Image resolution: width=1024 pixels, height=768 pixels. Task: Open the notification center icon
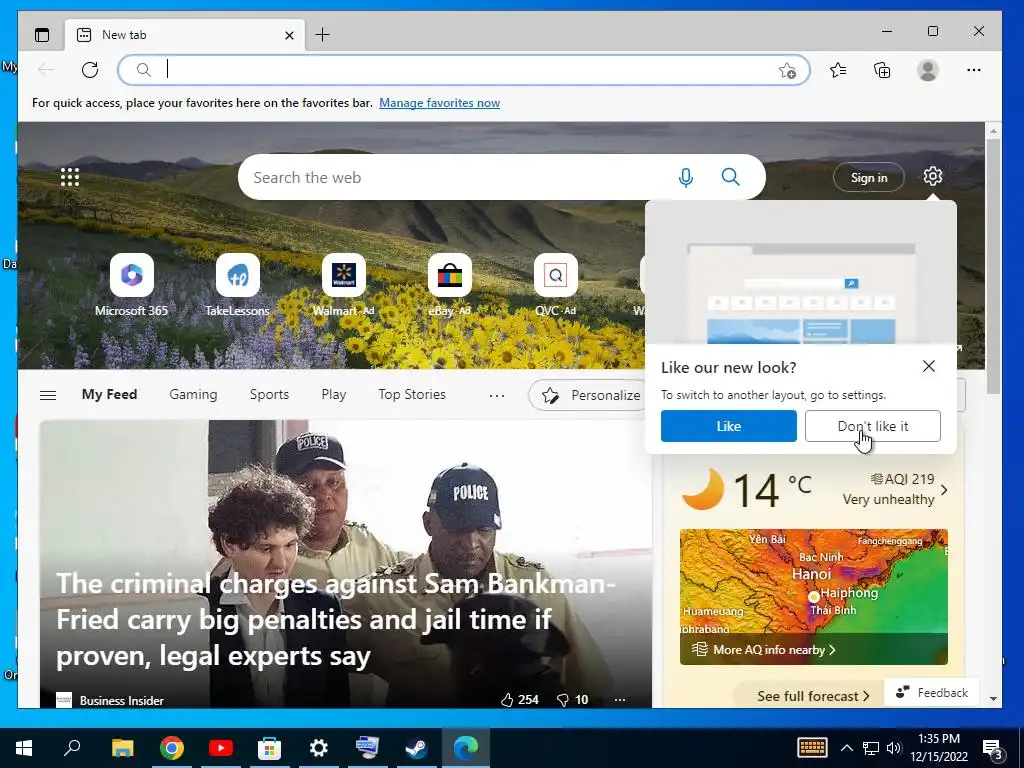(993, 749)
